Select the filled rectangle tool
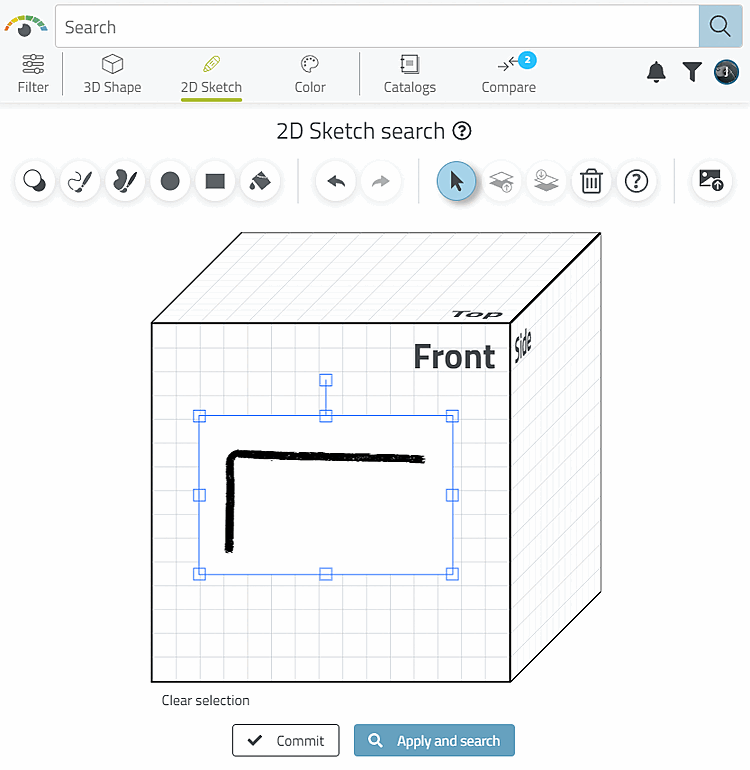The image size is (750, 770). [215, 181]
